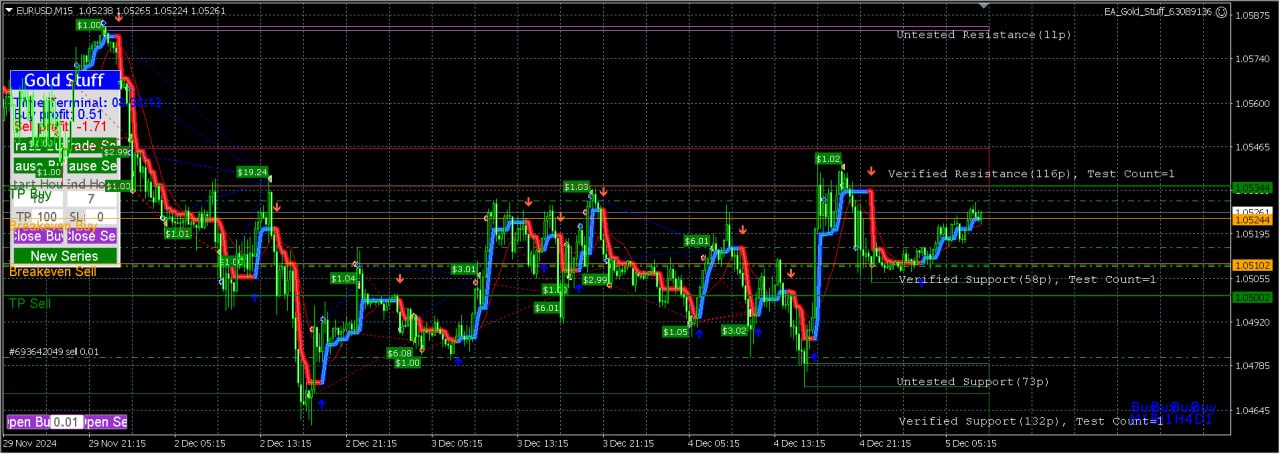Click the 'Verified Support(132p)' label
The image size is (1280, 454).
click(x=982, y=420)
